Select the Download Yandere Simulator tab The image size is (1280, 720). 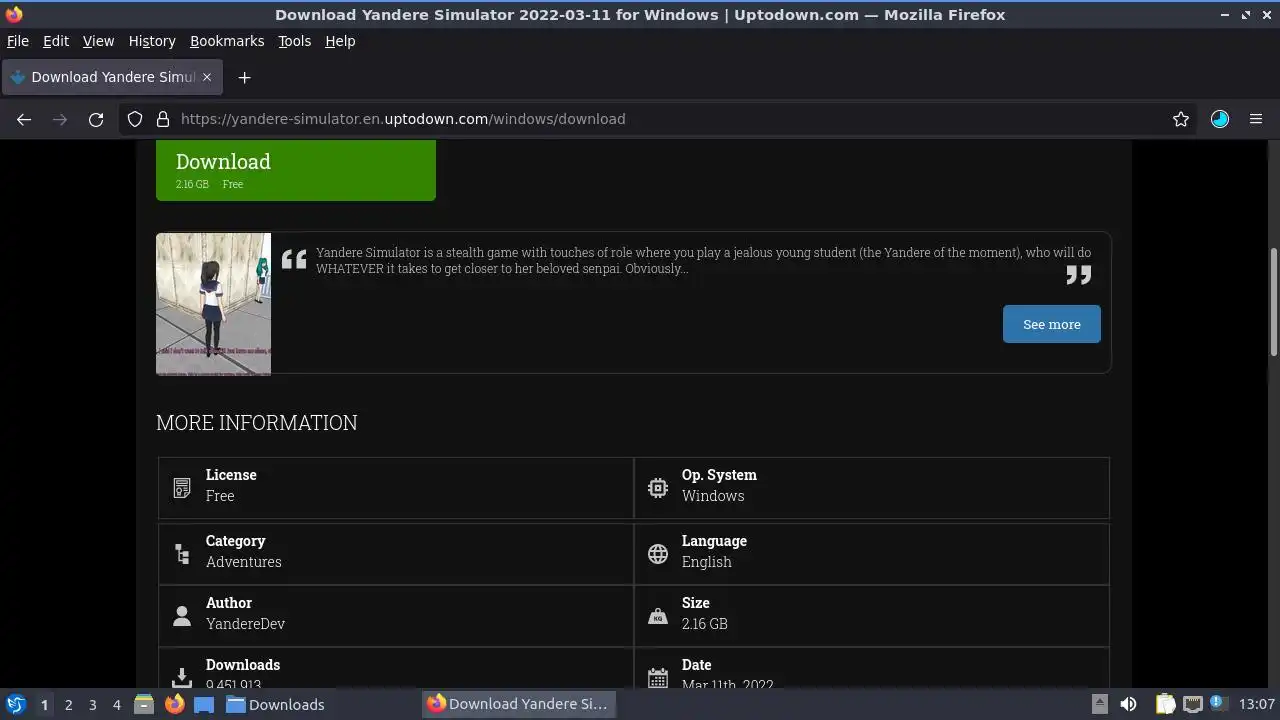112,77
